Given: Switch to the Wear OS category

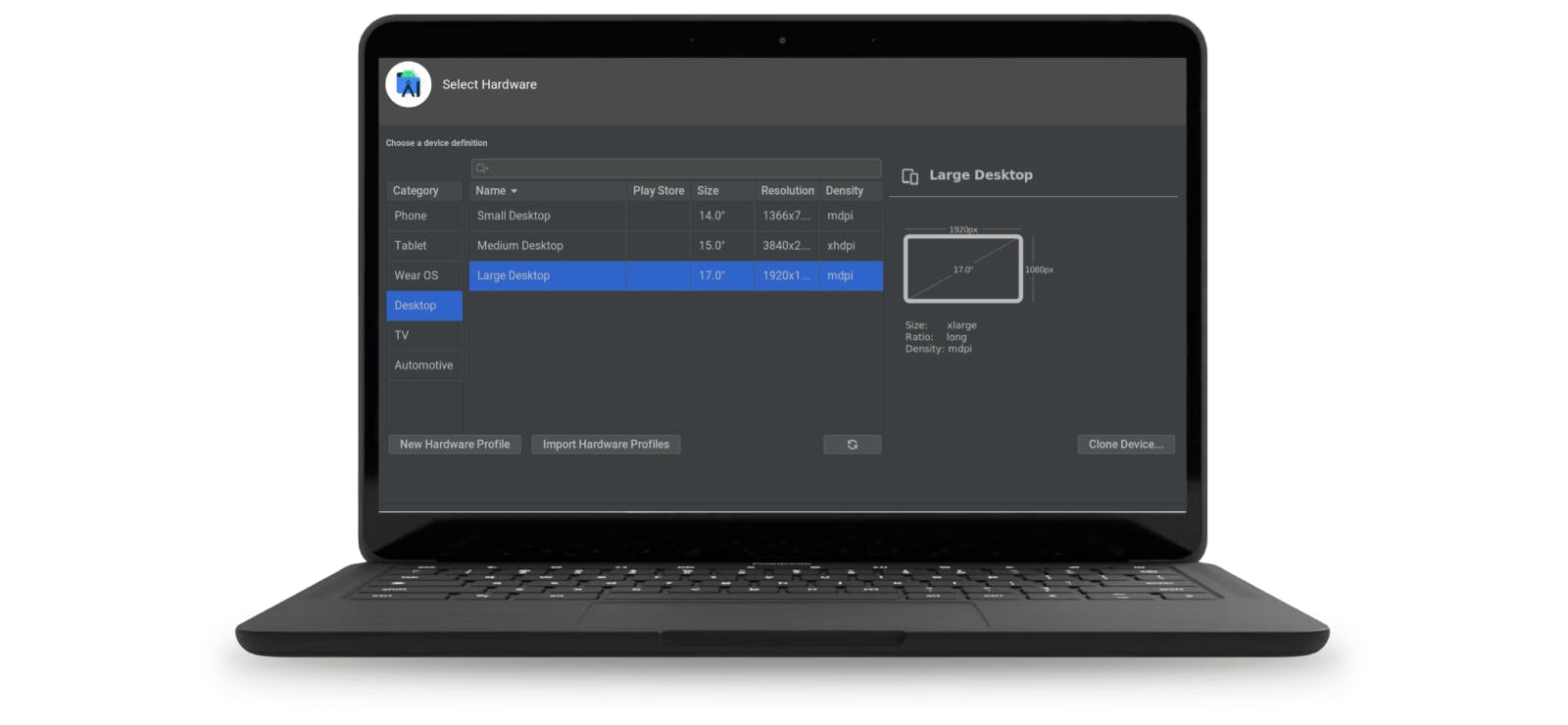Looking at the screenshot, I should coord(416,275).
